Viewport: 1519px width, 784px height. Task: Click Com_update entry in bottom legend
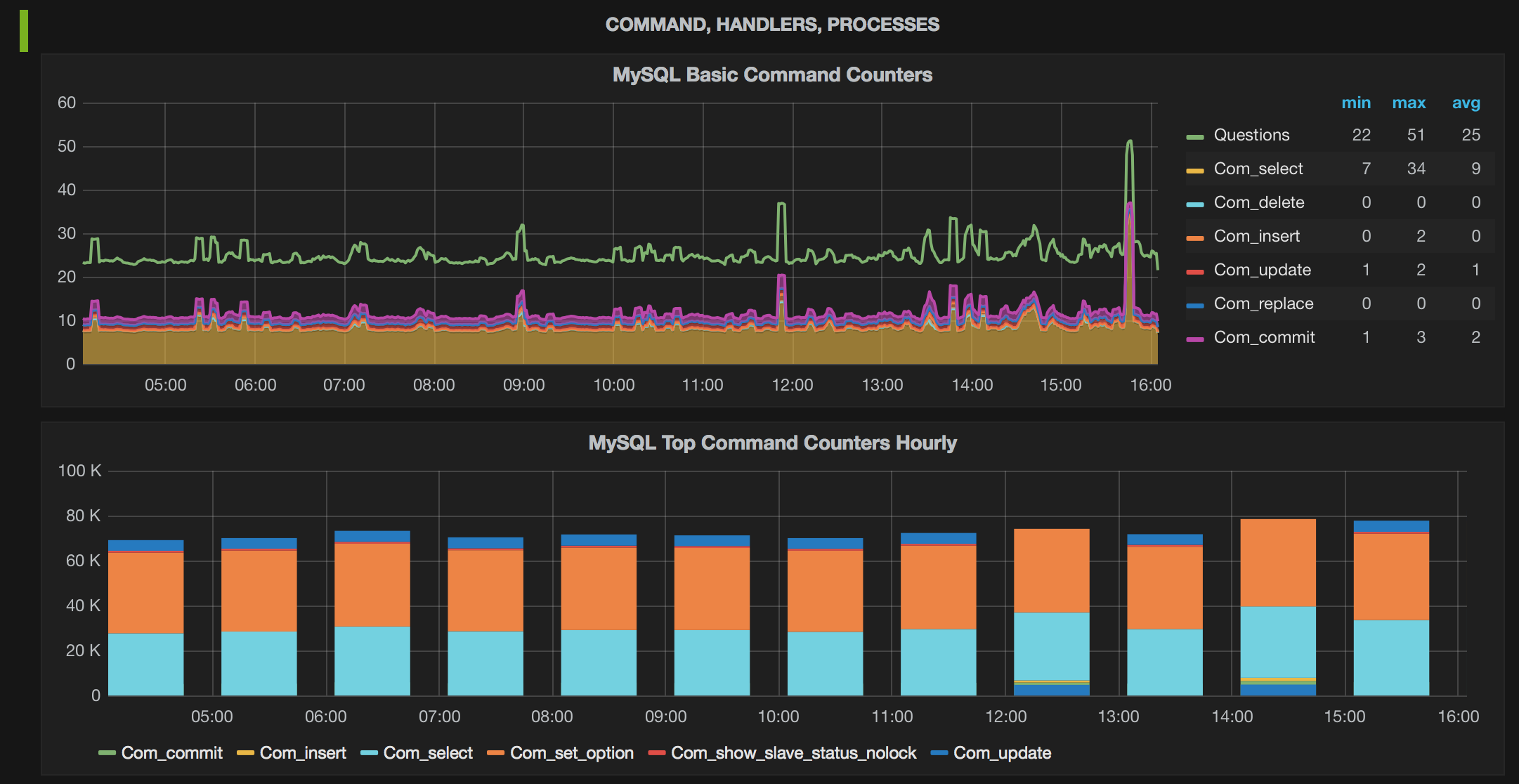1001,753
